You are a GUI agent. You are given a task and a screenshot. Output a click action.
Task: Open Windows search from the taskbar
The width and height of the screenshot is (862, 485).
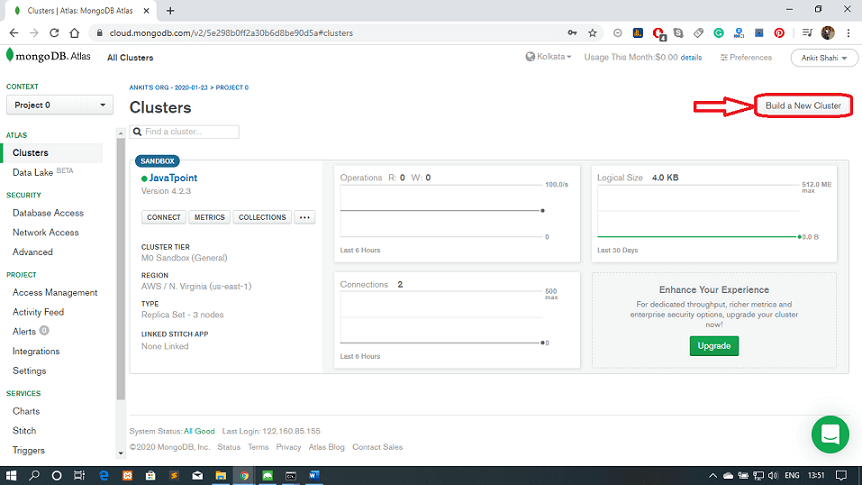pyautogui.click(x=34, y=476)
